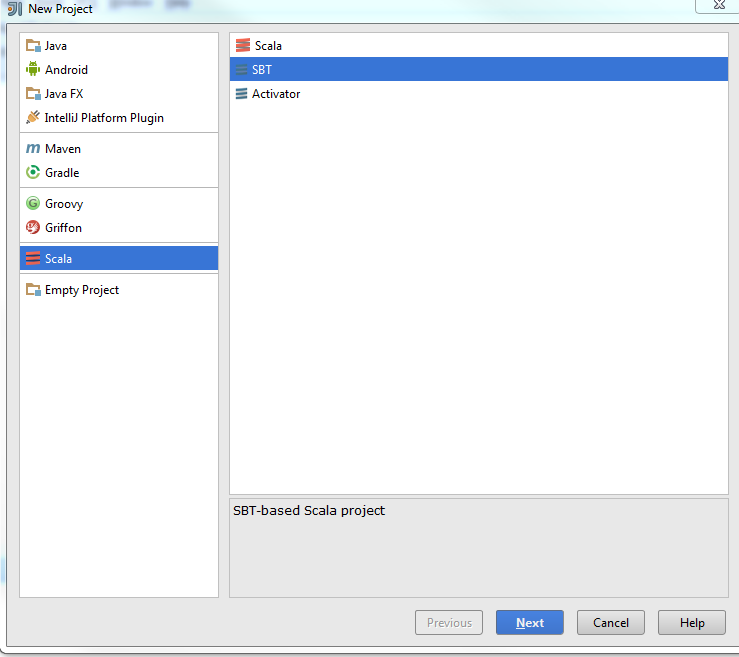Click the Activator row icon
This screenshot has width=739, height=657.
click(x=241, y=93)
